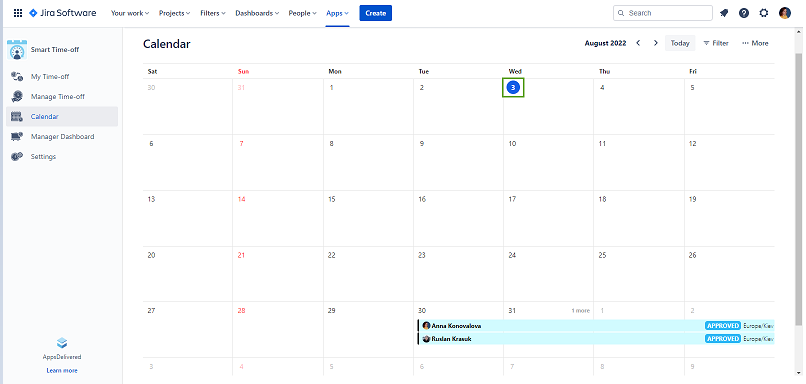806x384 pixels.
Task: Click the Settings sidebar icon
Action: (17, 157)
